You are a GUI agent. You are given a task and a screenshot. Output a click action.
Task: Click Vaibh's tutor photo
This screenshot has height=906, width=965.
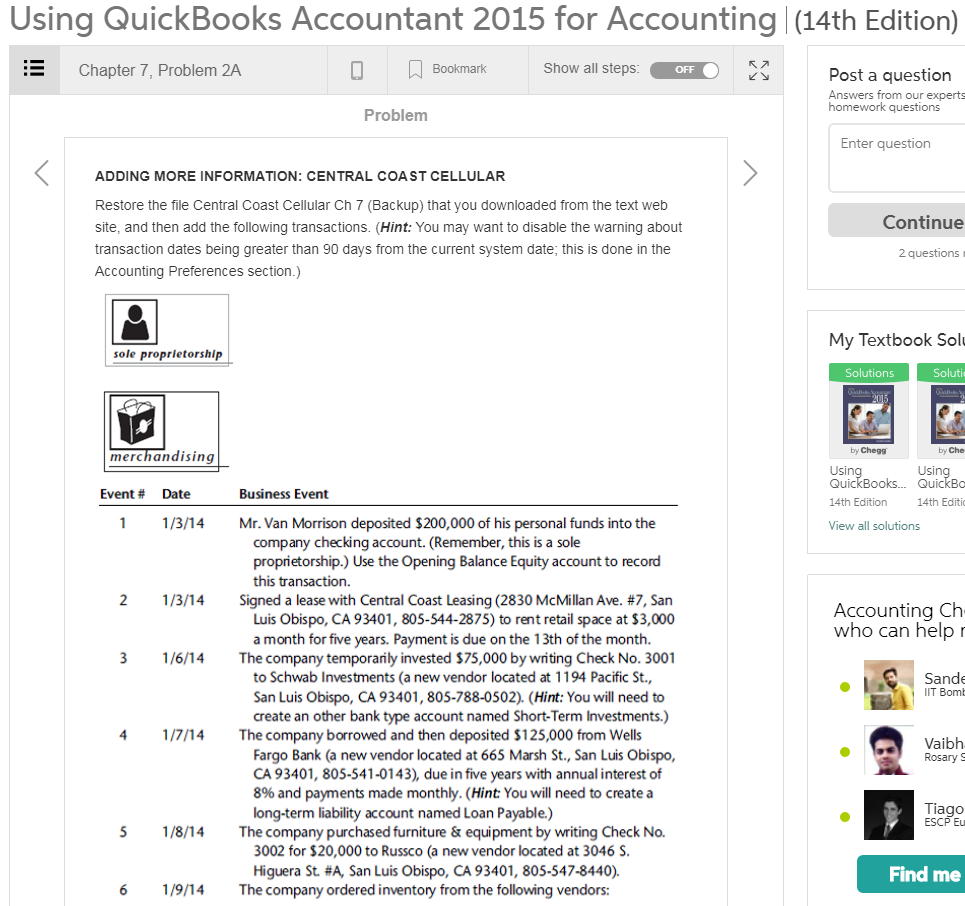pos(888,749)
